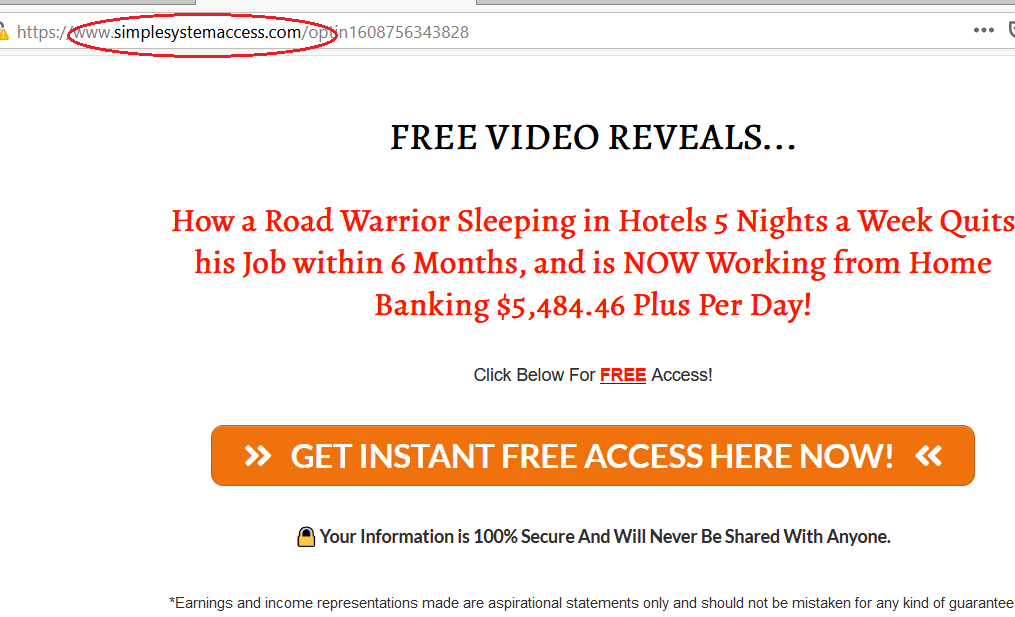
Task: Click the lock warning icon in address bar
Action: tap(3, 31)
